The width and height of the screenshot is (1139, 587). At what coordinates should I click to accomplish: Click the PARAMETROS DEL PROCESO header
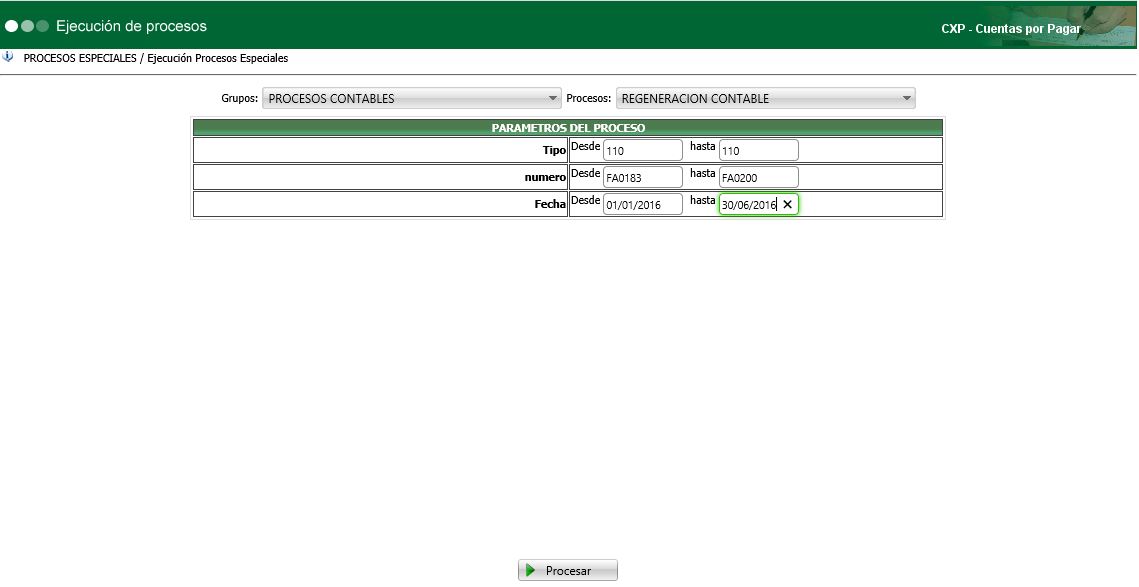(x=568, y=128)
